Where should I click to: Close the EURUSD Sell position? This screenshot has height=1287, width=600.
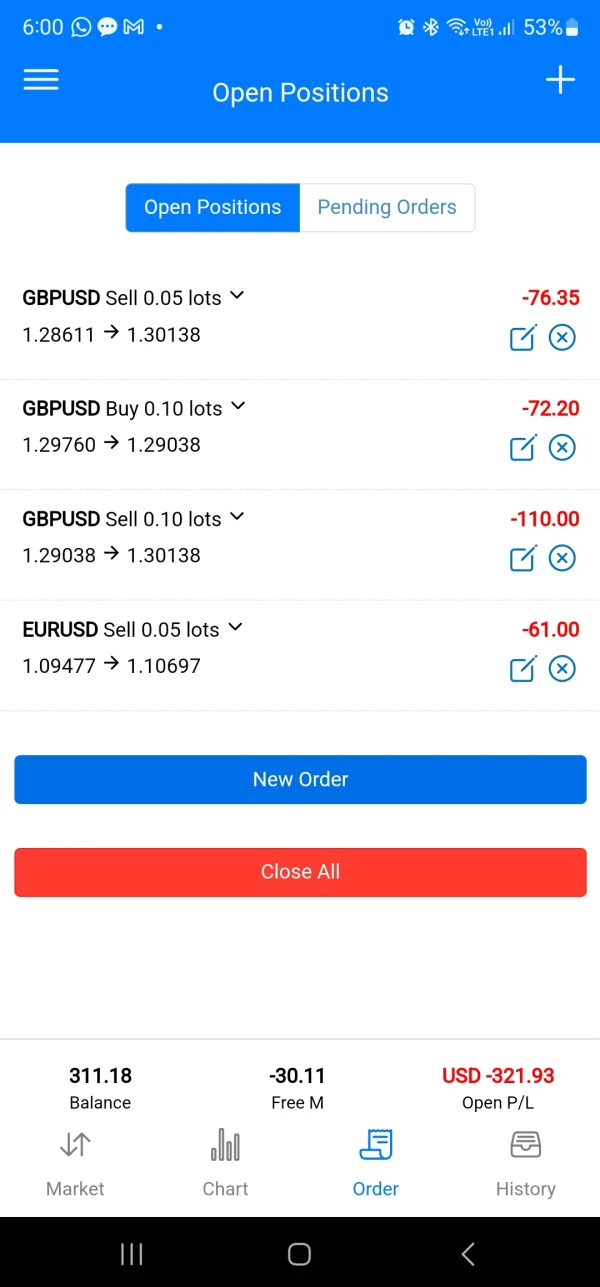click(562, 668)
